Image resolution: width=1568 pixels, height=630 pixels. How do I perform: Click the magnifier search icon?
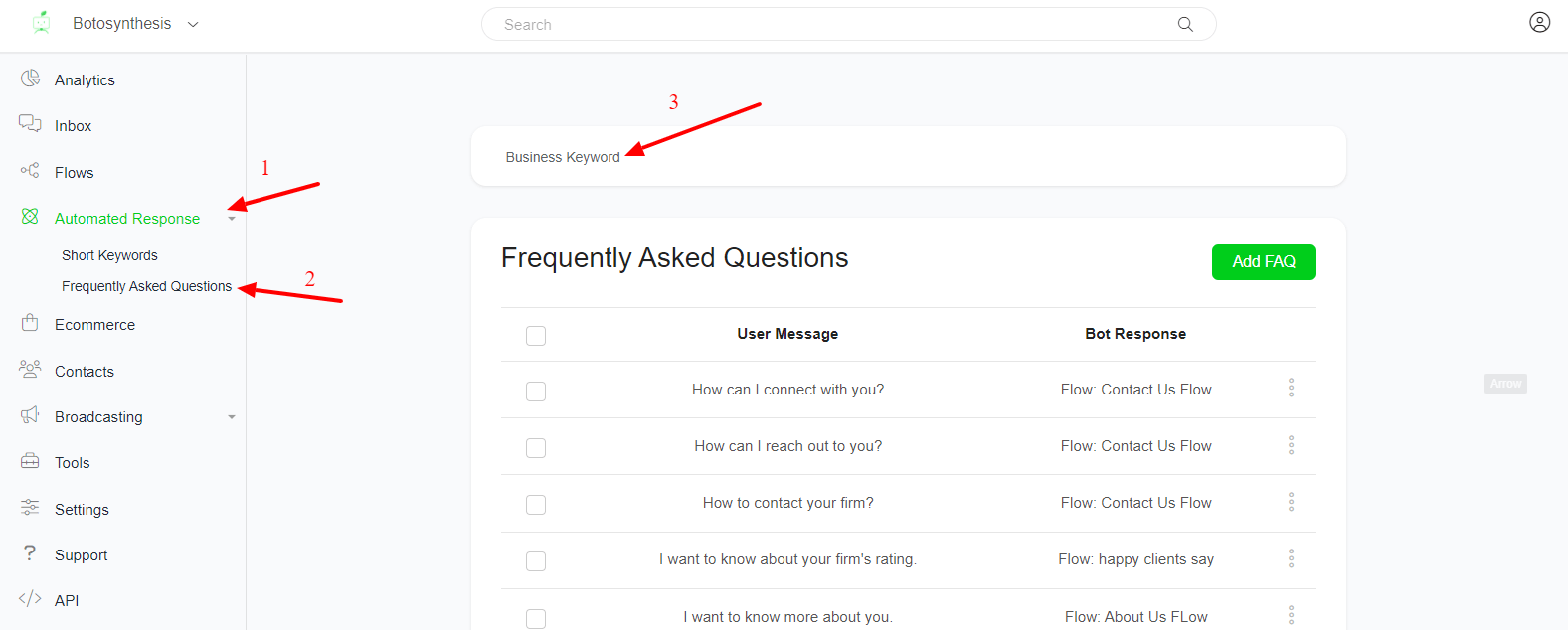pos(1185,24)
